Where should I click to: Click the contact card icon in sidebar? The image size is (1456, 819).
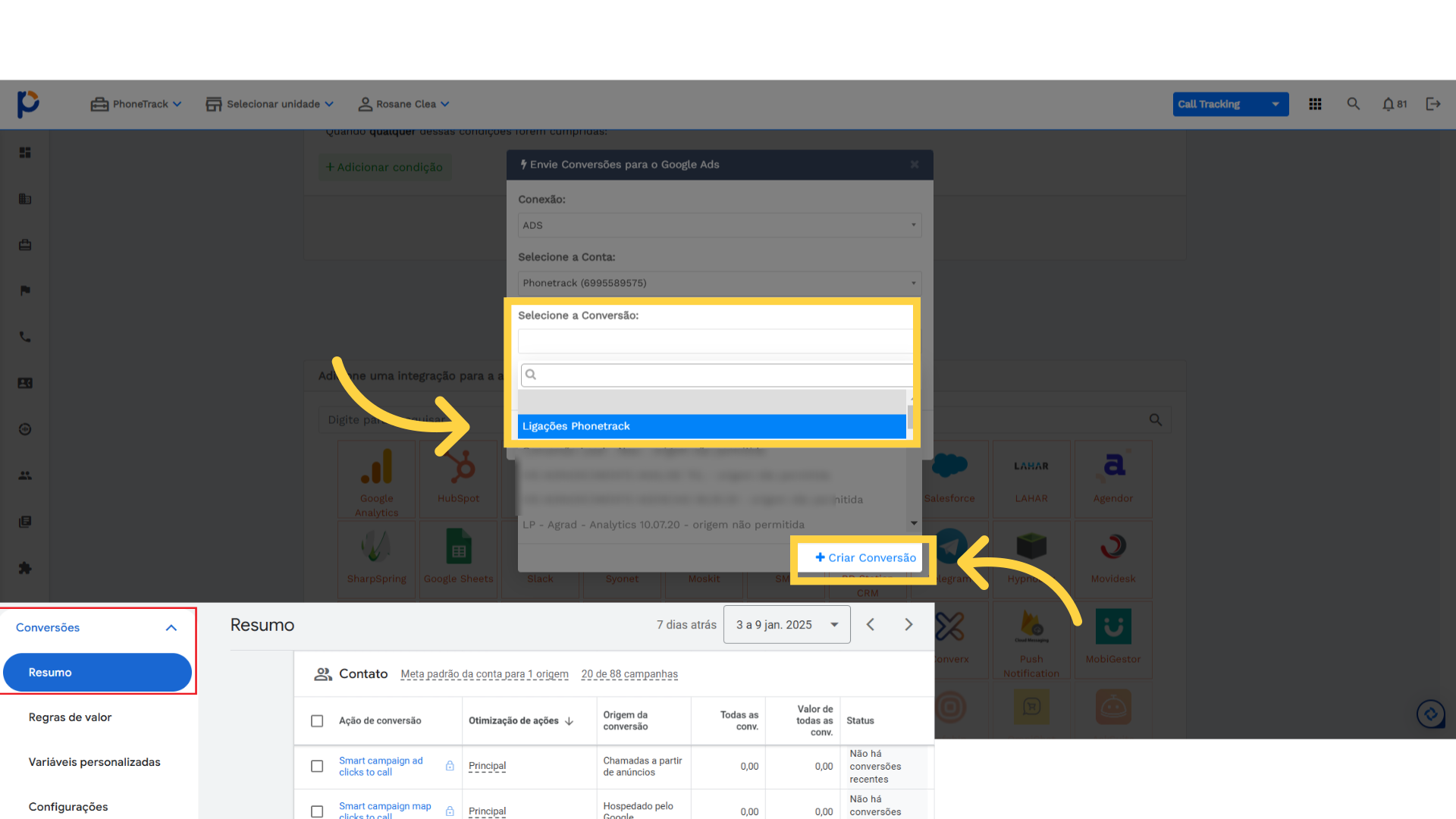coord(25,383)
